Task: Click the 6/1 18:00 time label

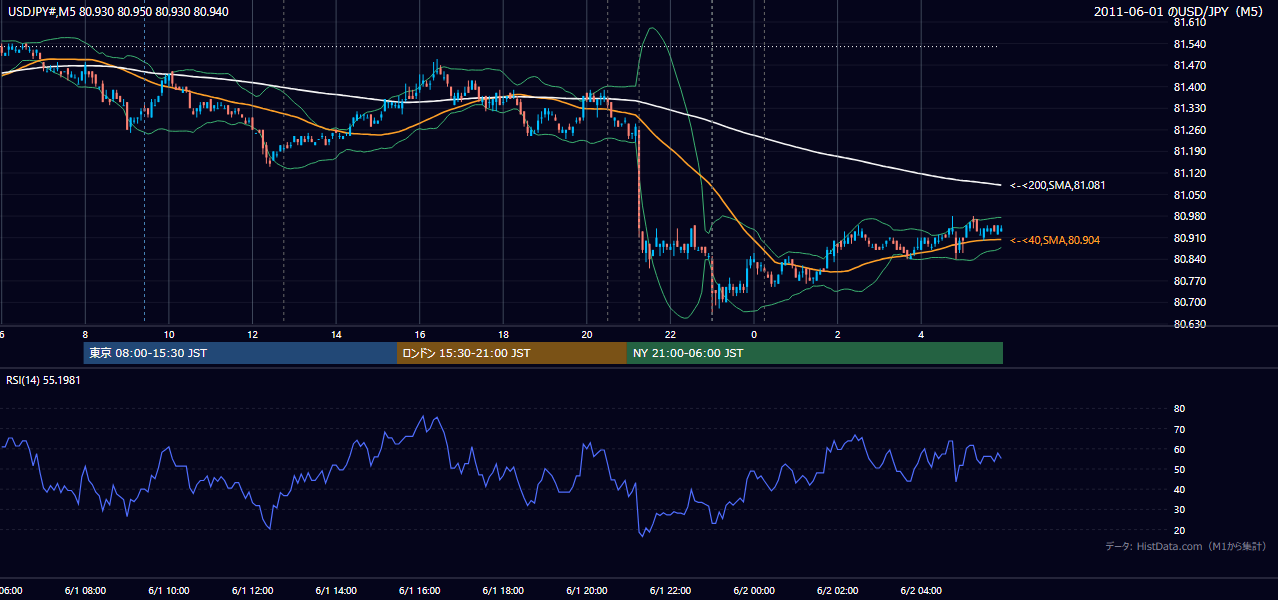Action: (503, 591)
